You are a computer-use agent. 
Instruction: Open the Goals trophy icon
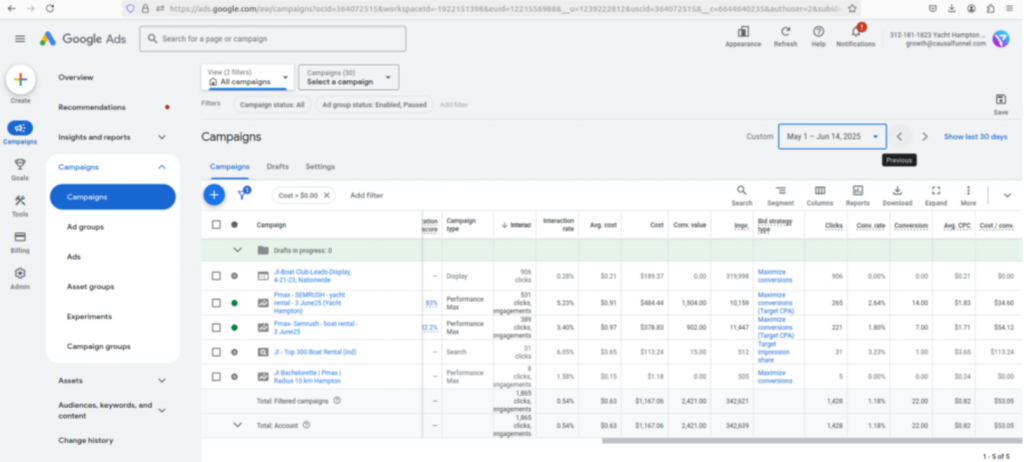coord(20,164)
